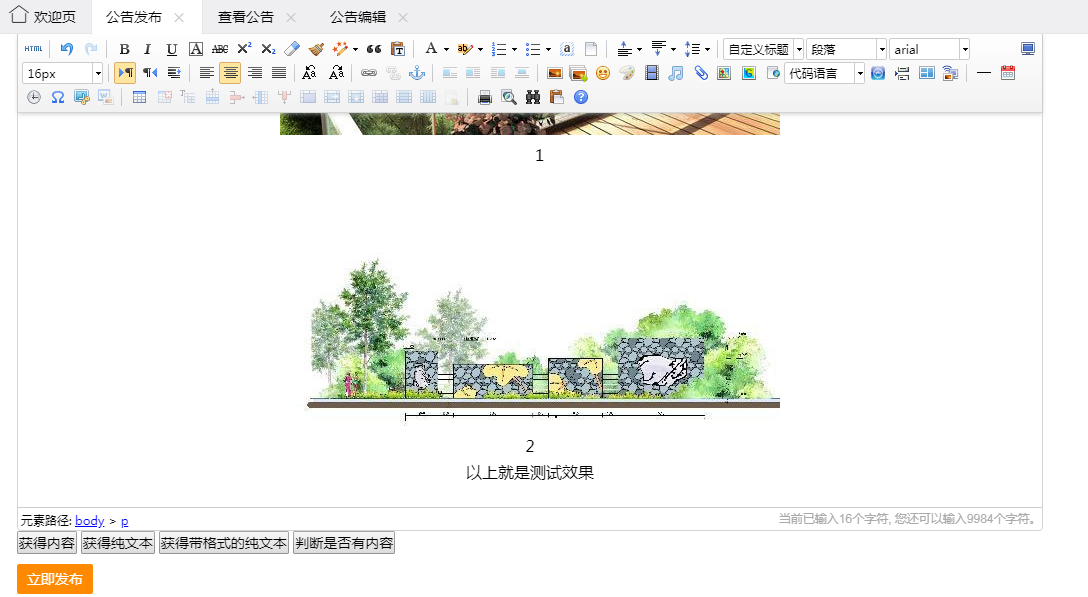
Task: Insert the omega special character
Action: click(56, 97)
